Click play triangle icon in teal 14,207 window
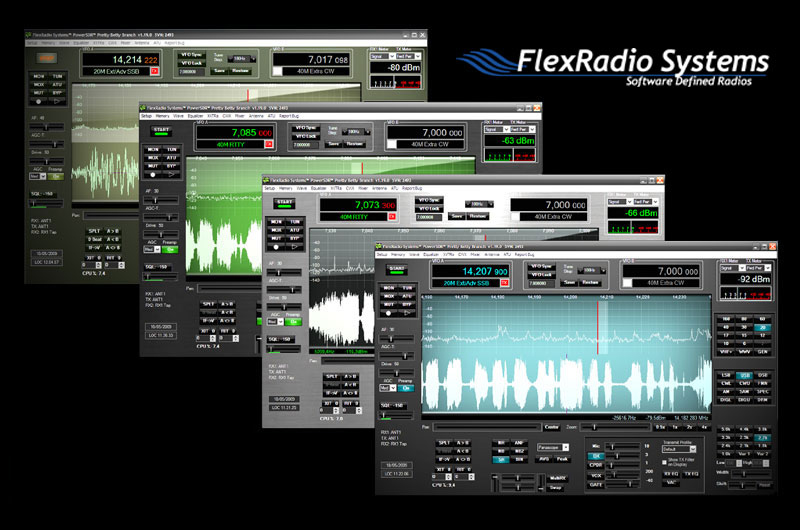 click(407, 313)
